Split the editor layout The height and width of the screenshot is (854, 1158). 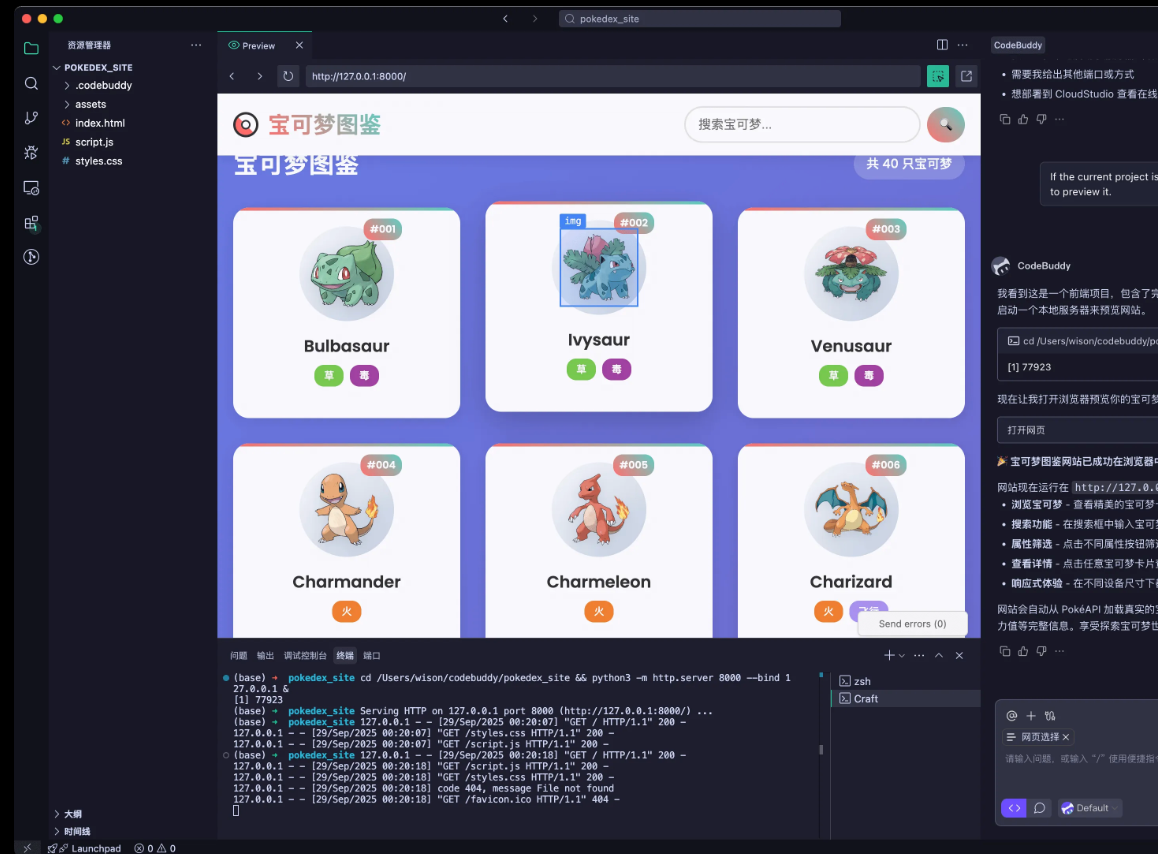(x=942, y=45)
